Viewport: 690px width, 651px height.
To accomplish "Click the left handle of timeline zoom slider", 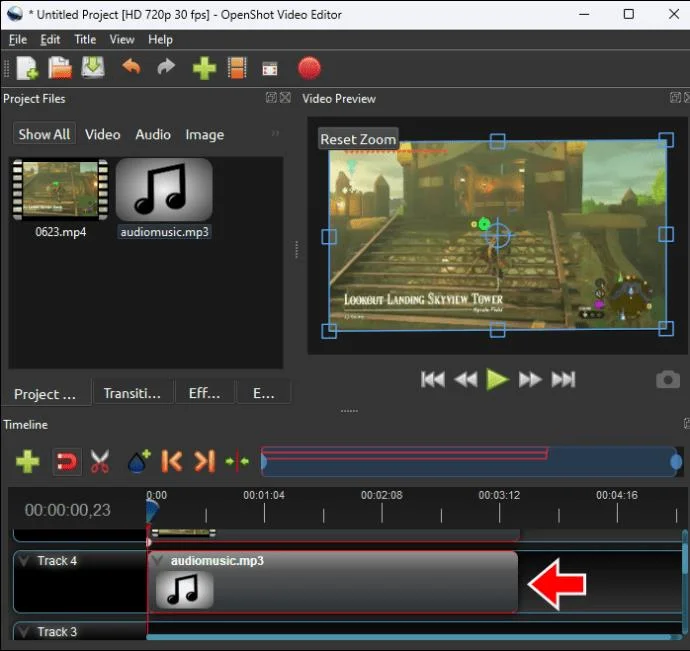I will coord(264,462).
